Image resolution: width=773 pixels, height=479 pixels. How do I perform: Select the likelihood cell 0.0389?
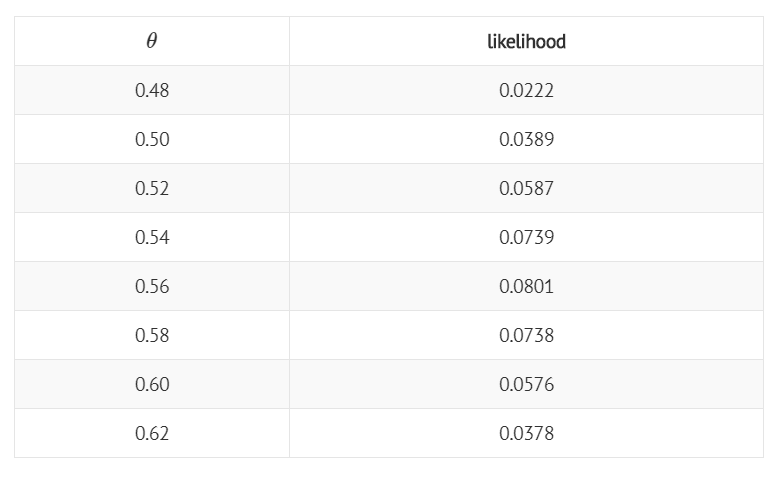click(x=527, y=139)
